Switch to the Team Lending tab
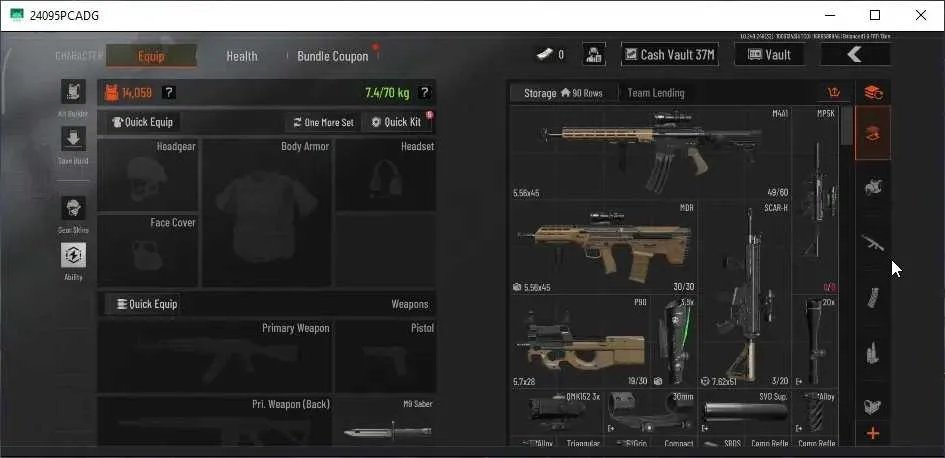 [x=656, y=93]
